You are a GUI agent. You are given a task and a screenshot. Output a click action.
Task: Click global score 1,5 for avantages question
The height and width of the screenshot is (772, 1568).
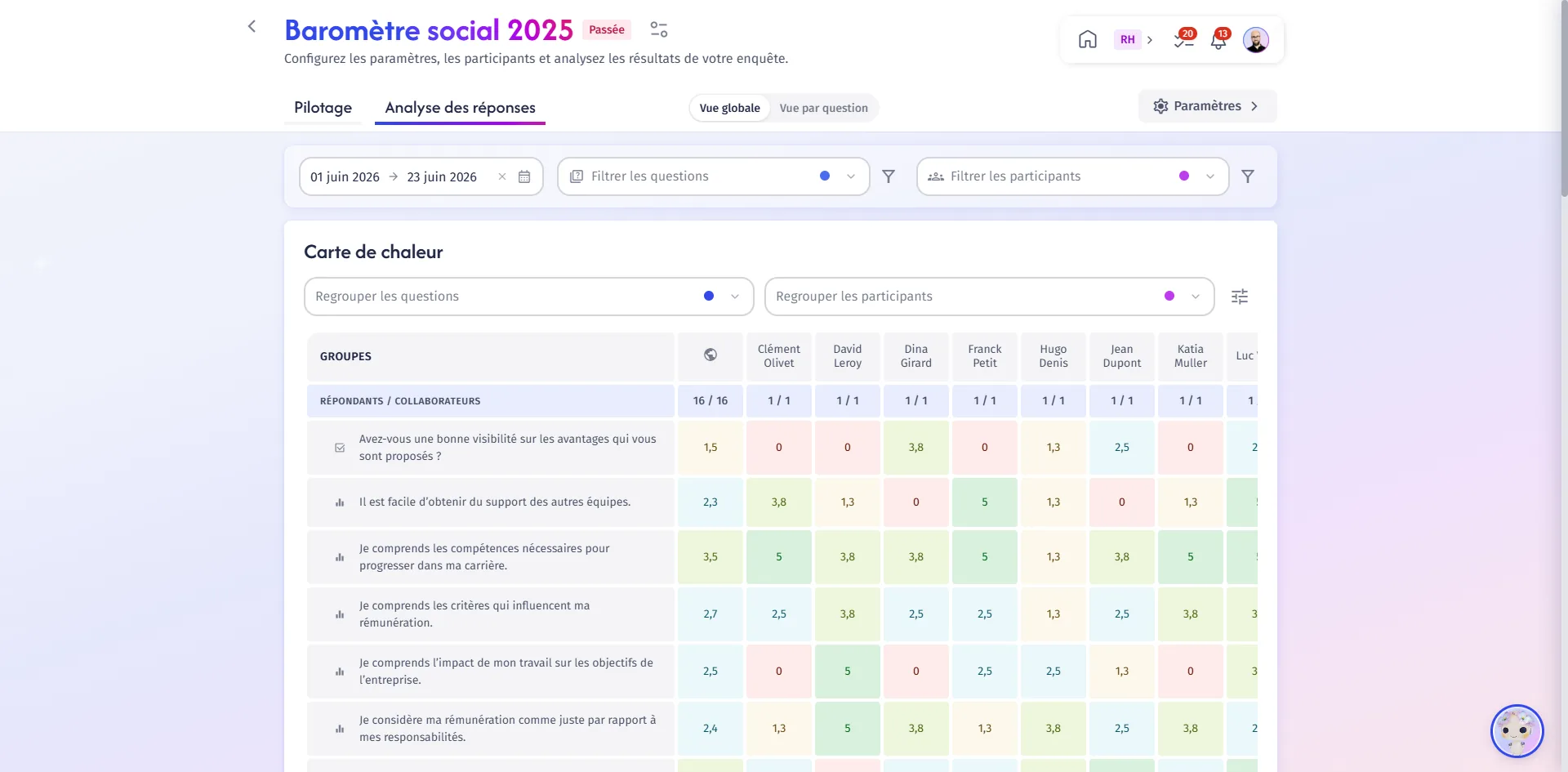[x=710, y=448]
